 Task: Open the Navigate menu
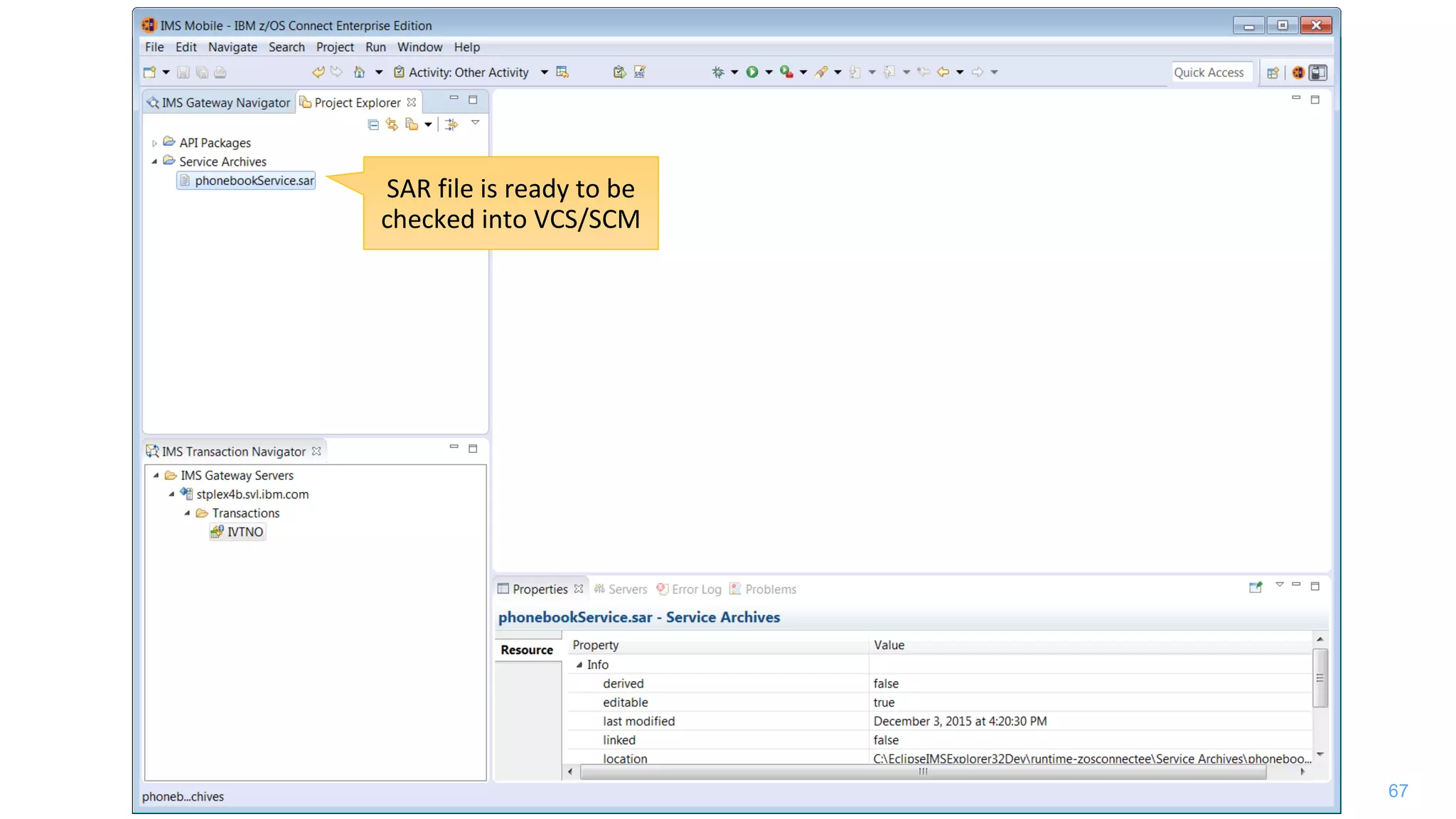click(x=232, y=47)
